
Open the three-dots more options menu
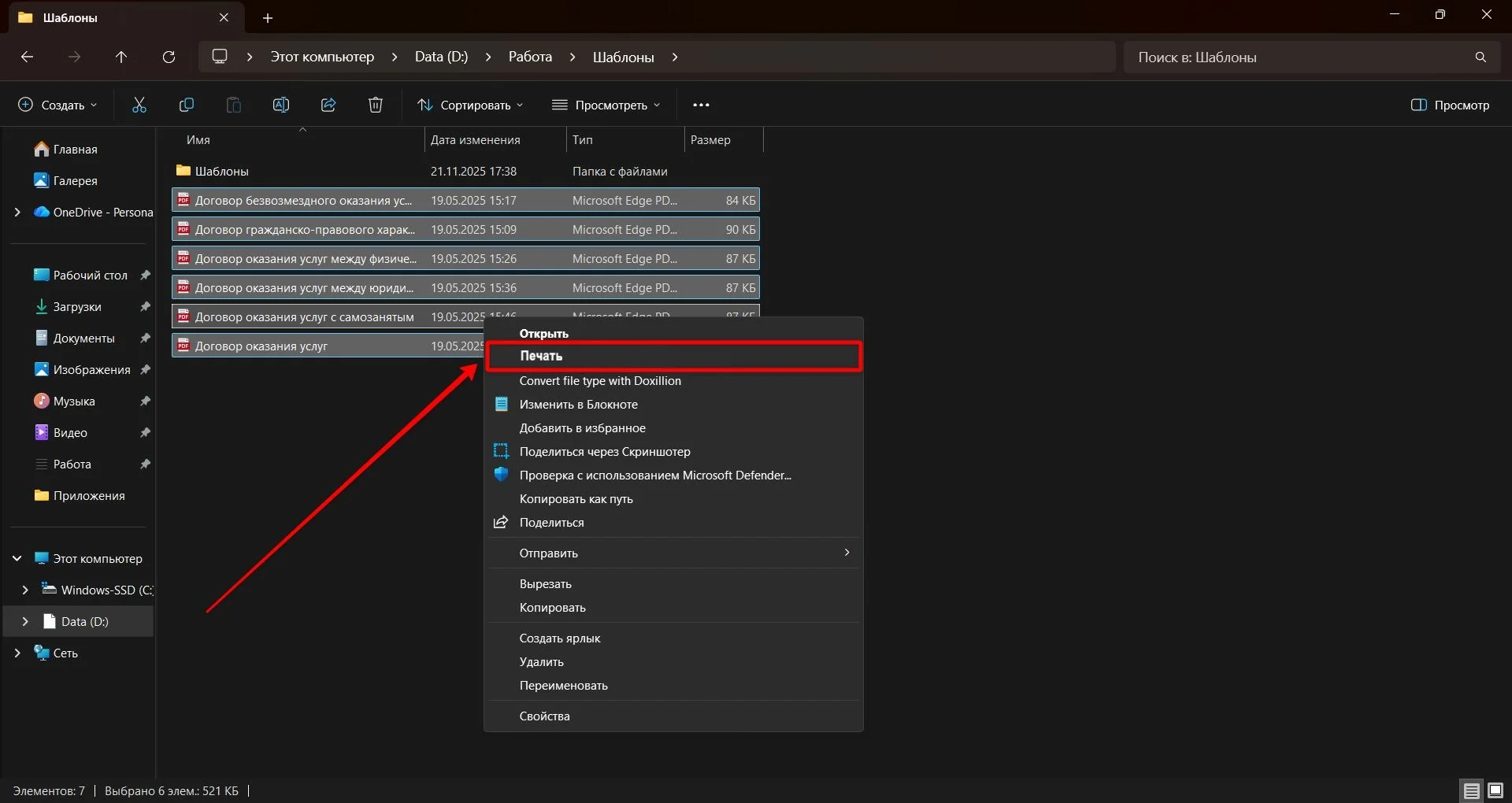(x=701, y=105)
